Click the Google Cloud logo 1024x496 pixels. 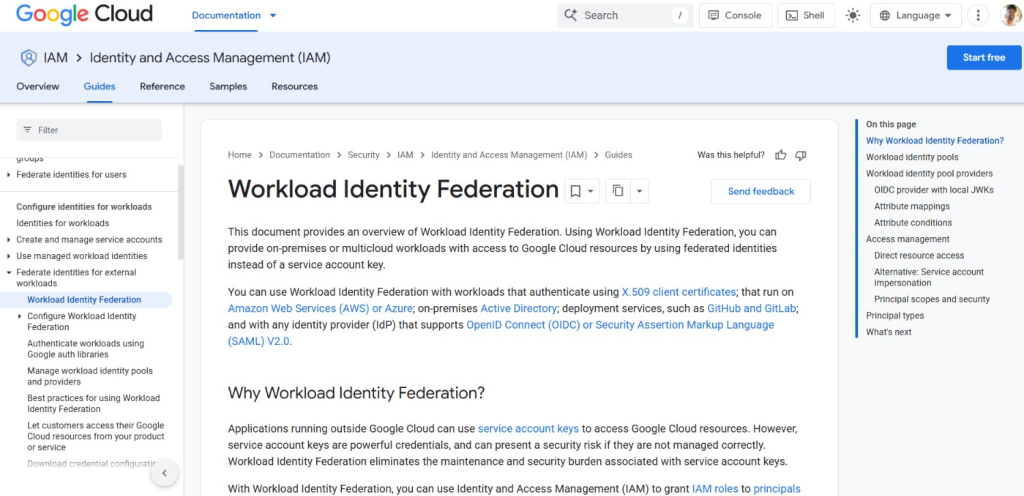click(x=84, y=15)
